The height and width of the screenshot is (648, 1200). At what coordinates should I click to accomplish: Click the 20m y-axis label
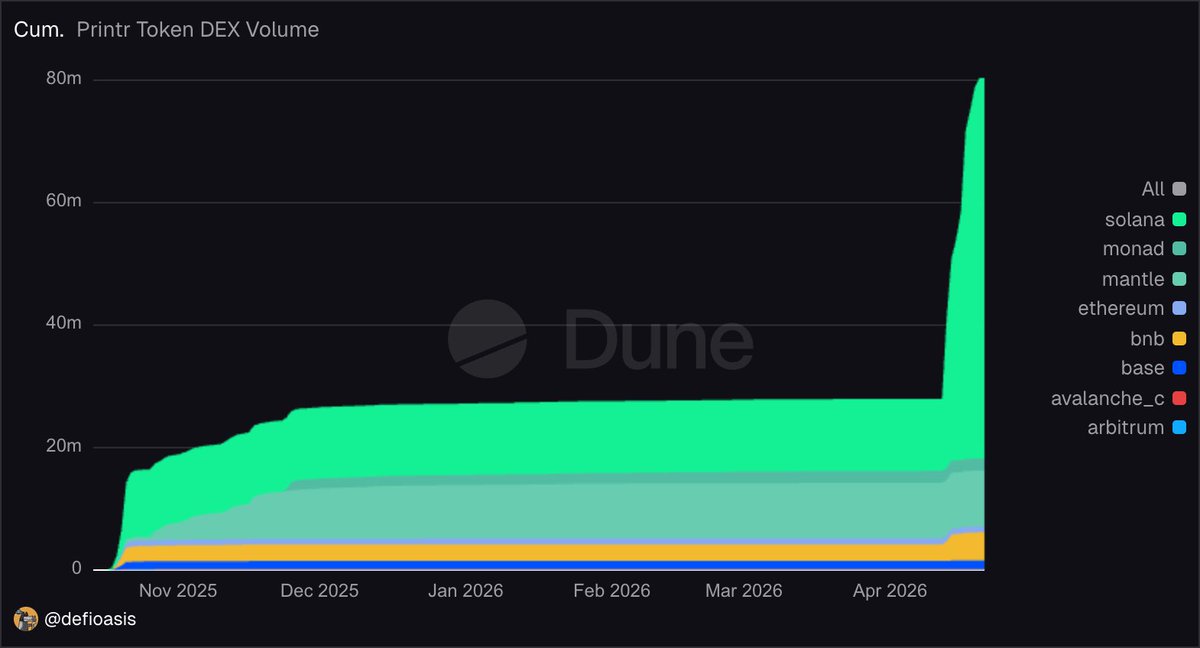coord(66,446)
